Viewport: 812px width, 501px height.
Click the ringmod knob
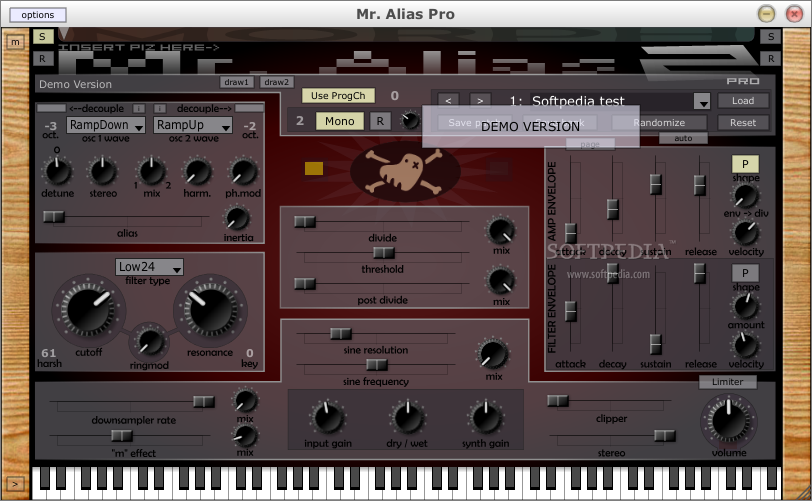coord(149,341)
